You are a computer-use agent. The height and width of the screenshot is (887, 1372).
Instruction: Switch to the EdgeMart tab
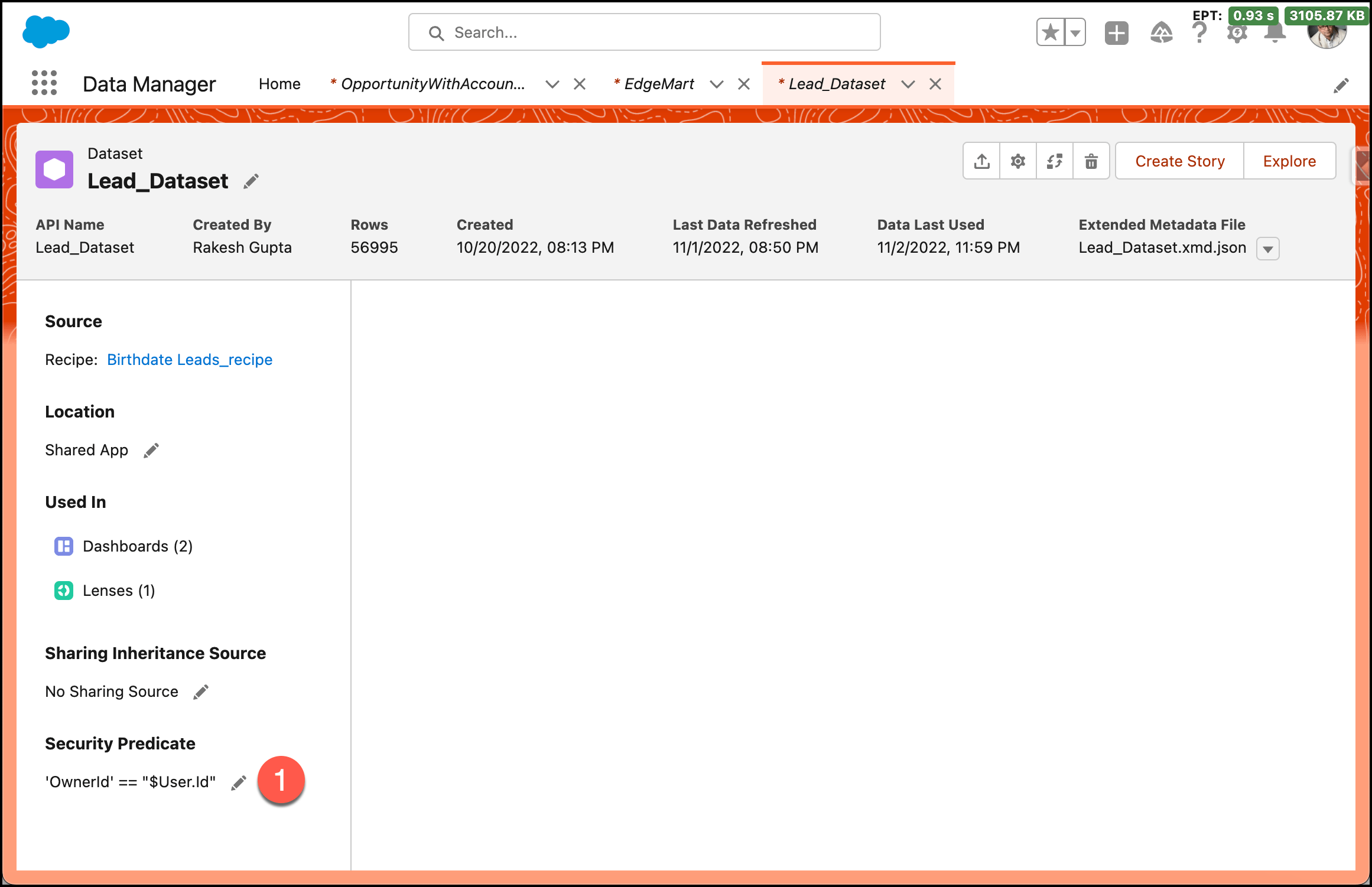pos(659,84)
